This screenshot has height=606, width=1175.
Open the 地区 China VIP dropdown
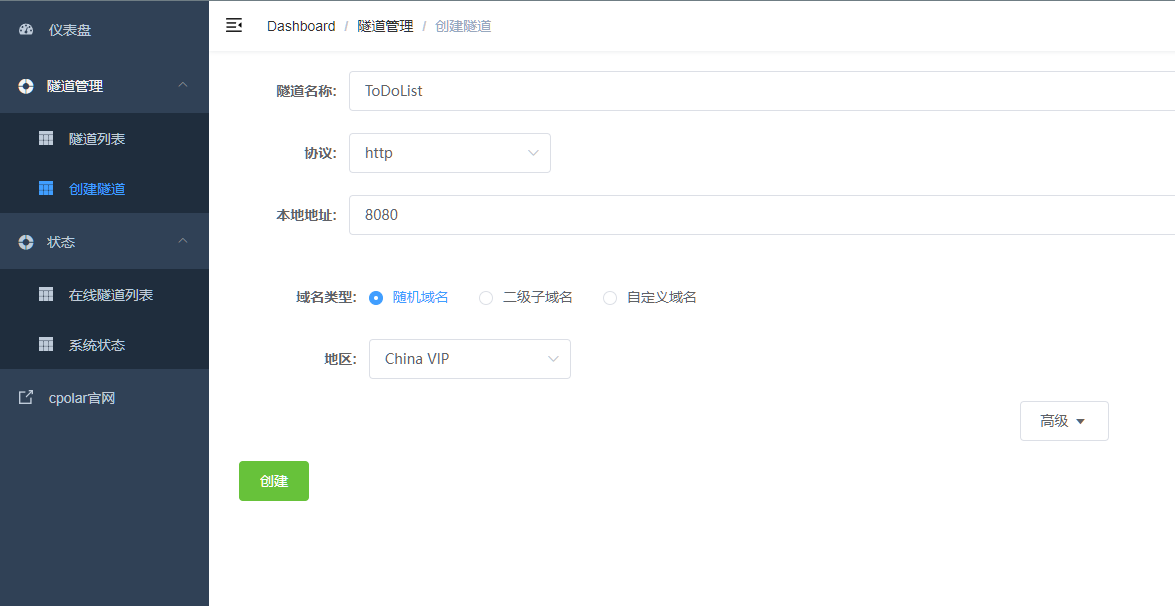(470, 359)
